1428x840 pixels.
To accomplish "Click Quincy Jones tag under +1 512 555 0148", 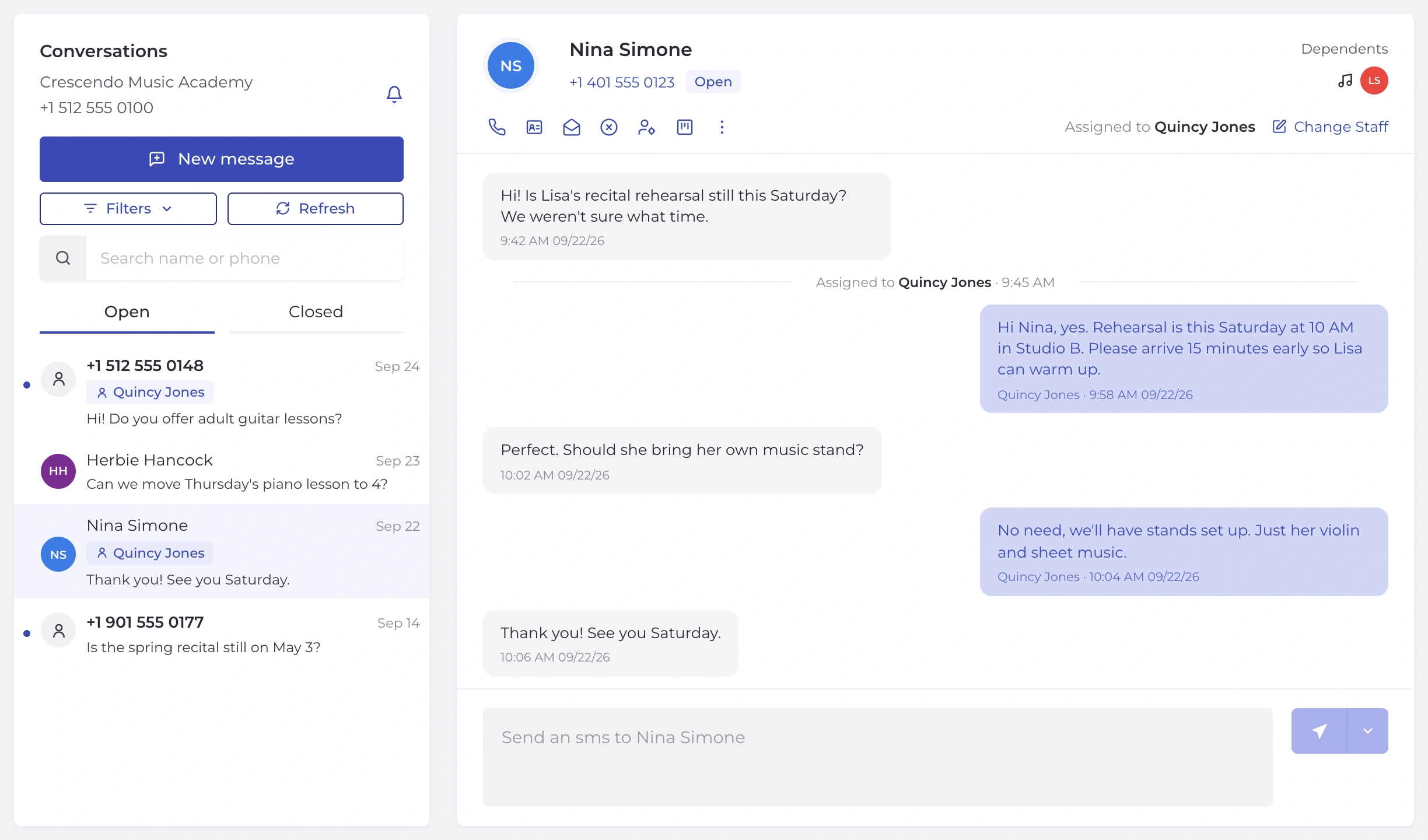I will (x=150, y=392).
